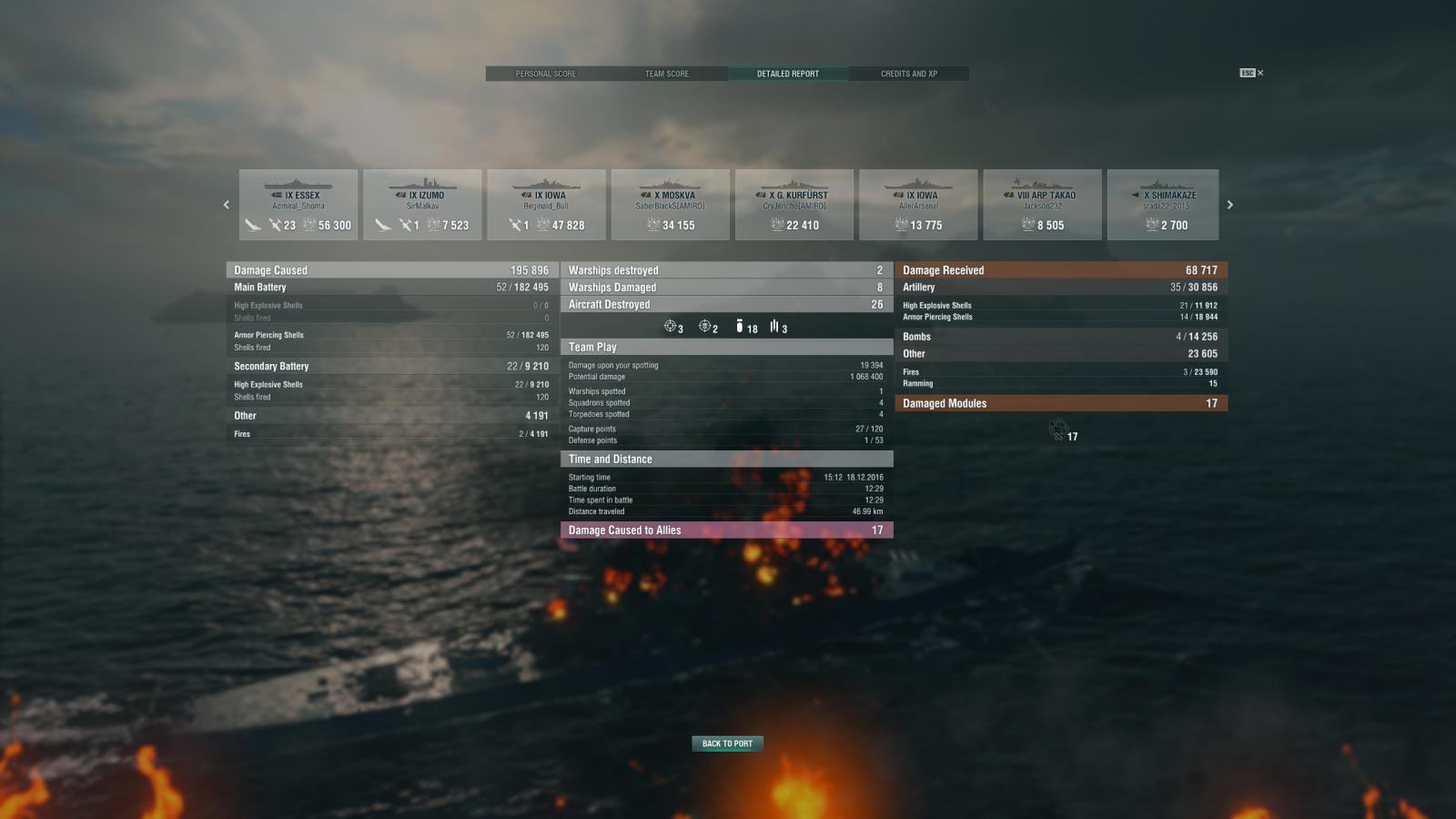Viewport: 1456px width, 819px height.
Task: Click the aircraft icon on the Essex card
Action: point(253,225)
